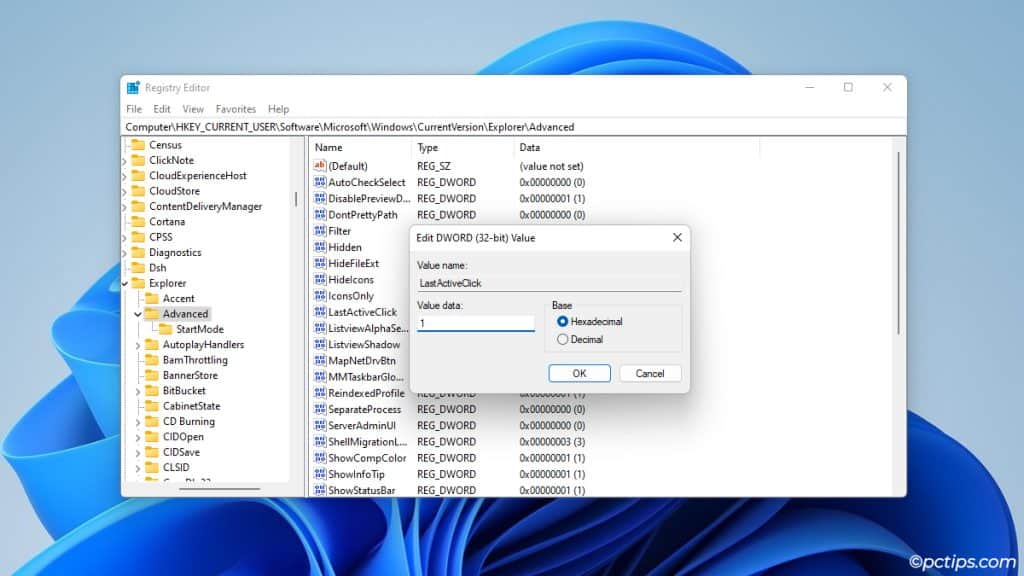Click the Census folder icon
Screen dimensions: 1024x576
(139, 144)
